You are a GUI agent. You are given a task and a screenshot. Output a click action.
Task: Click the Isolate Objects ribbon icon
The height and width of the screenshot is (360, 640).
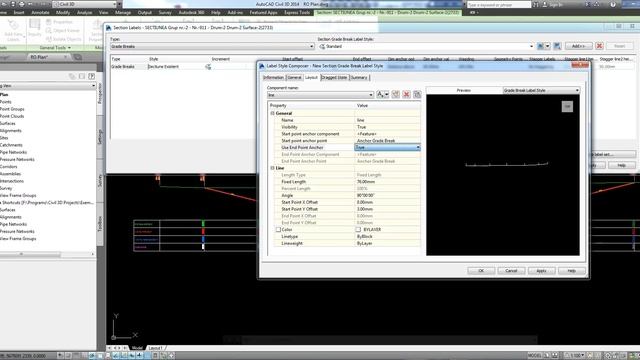63,39
